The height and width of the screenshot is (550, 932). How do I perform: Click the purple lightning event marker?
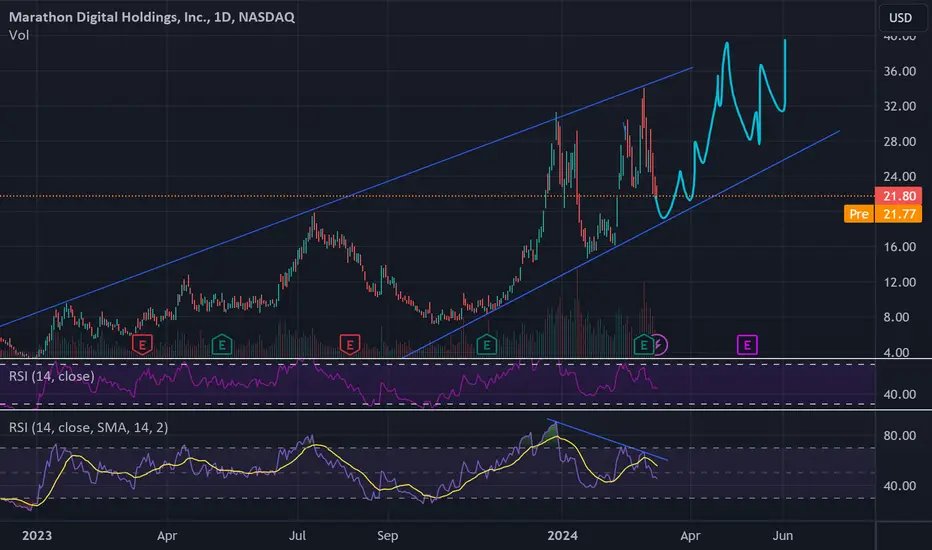(660, 344)
